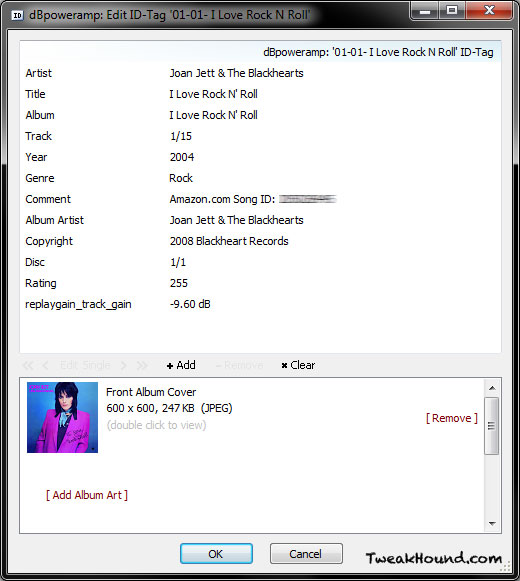This screenshot has width=520, height=581.
Task: Click the [ Add Album Art ] link
Action: point(87,495)
